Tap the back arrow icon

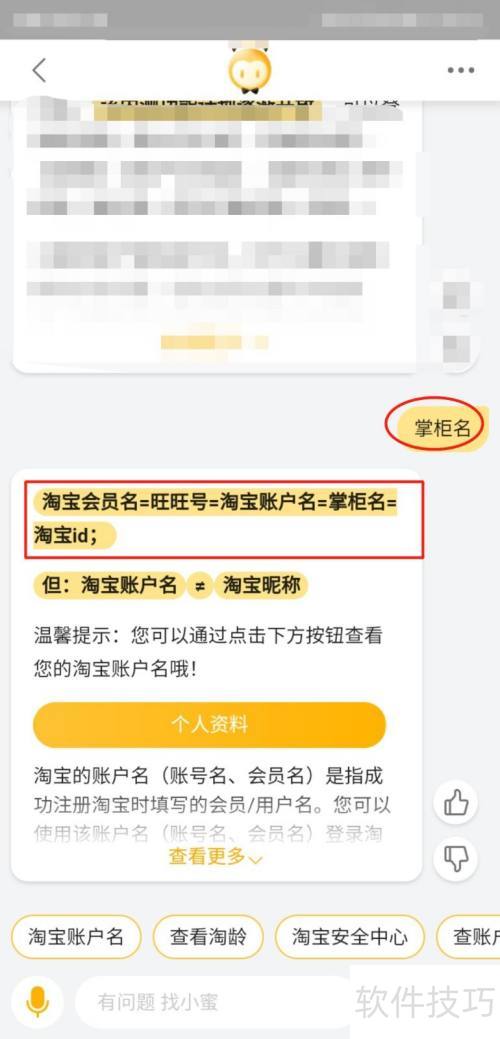point(40,70)
